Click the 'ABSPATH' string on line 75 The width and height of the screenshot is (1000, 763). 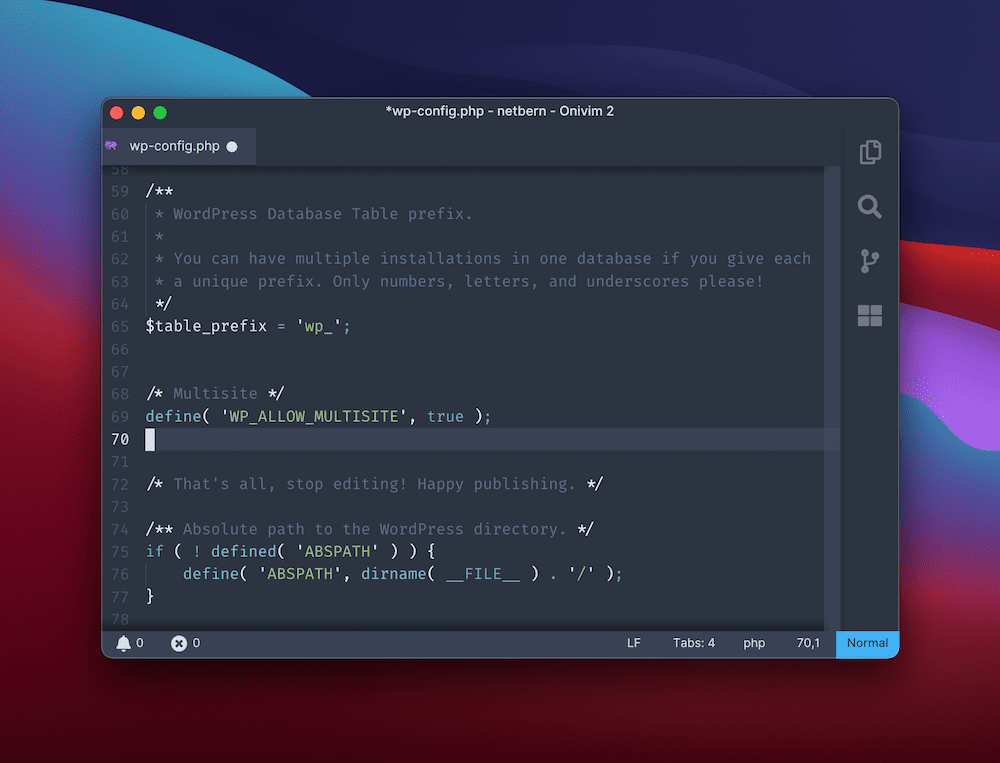[337, 552]
